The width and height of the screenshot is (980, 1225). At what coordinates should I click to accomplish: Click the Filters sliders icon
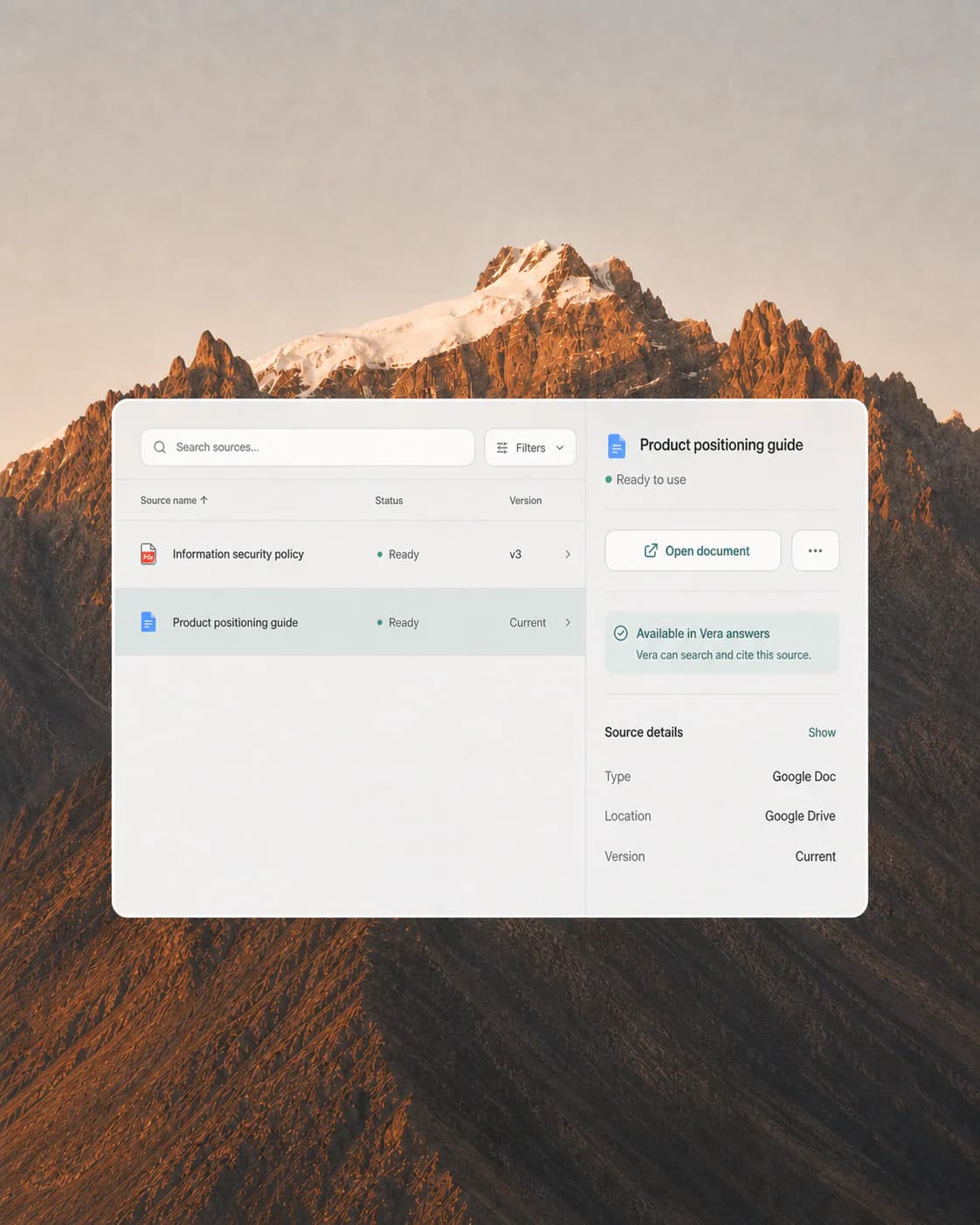pos(502,447)
